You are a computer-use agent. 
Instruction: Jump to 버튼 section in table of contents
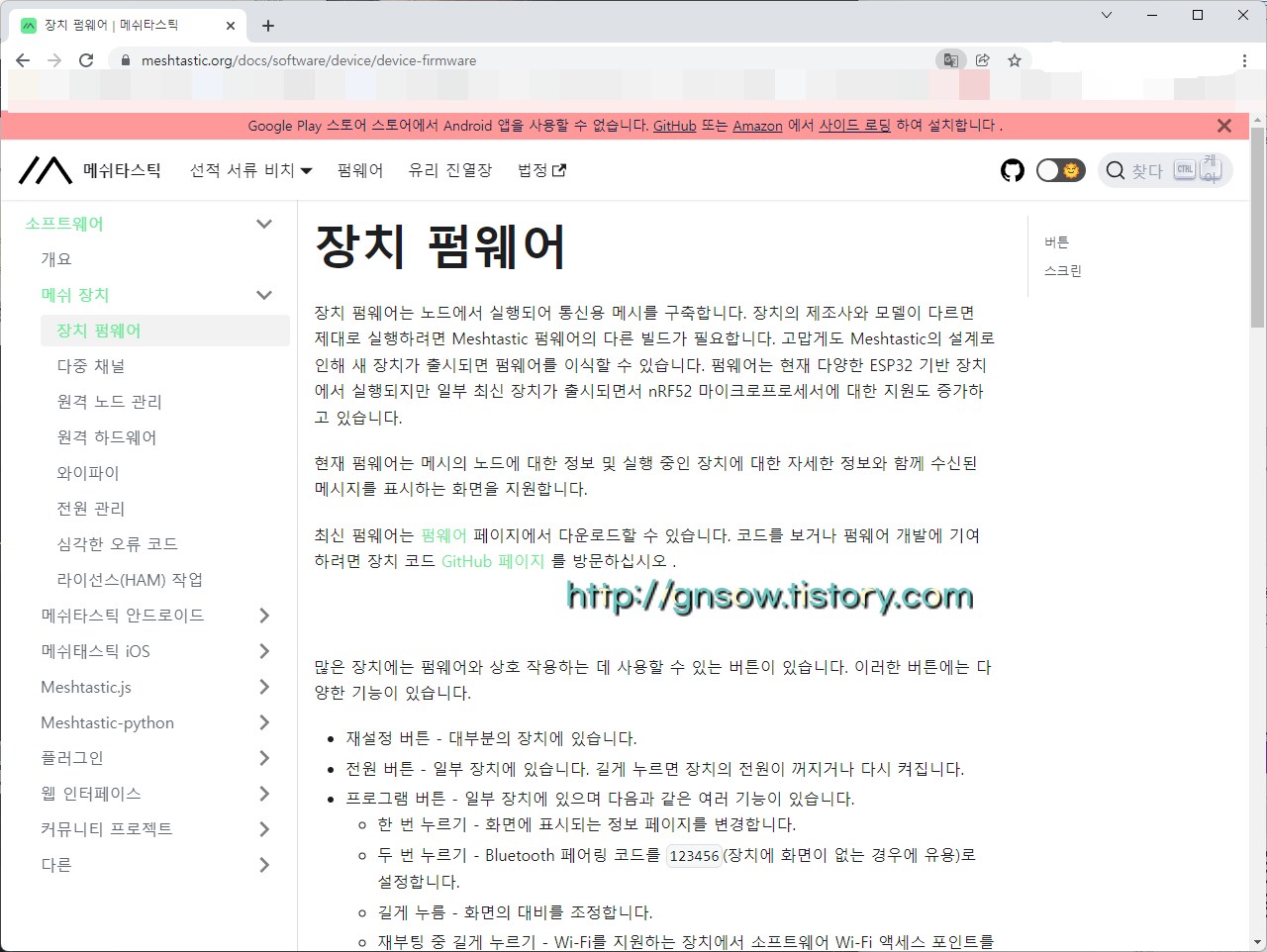1056,242
